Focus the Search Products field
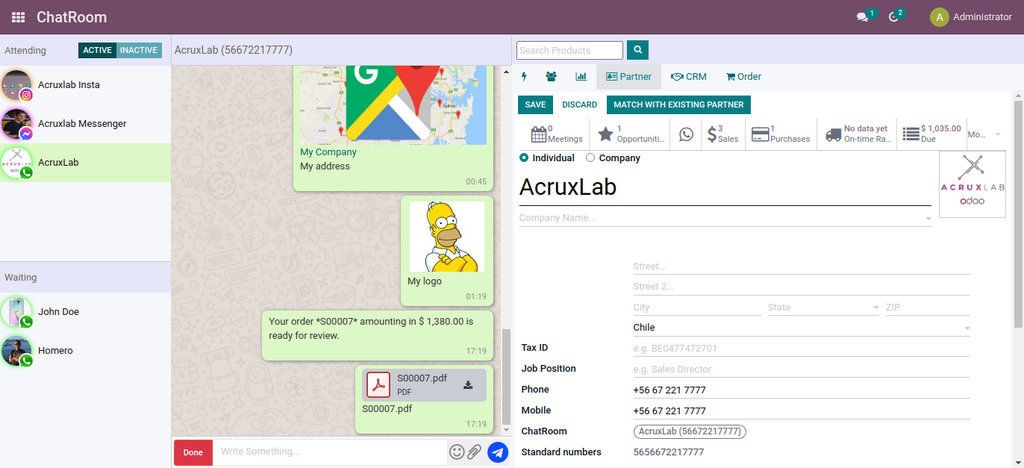The image size is (1024, 468). click(x=569, y=50)
